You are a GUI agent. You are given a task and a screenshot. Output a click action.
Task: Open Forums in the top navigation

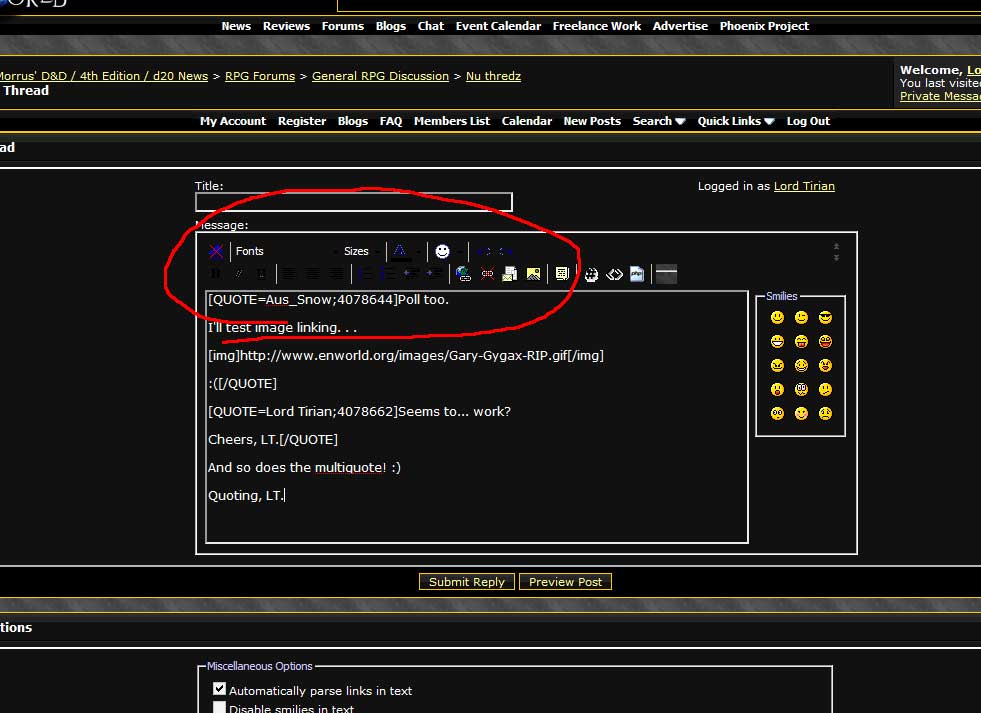tap(342, 26)
